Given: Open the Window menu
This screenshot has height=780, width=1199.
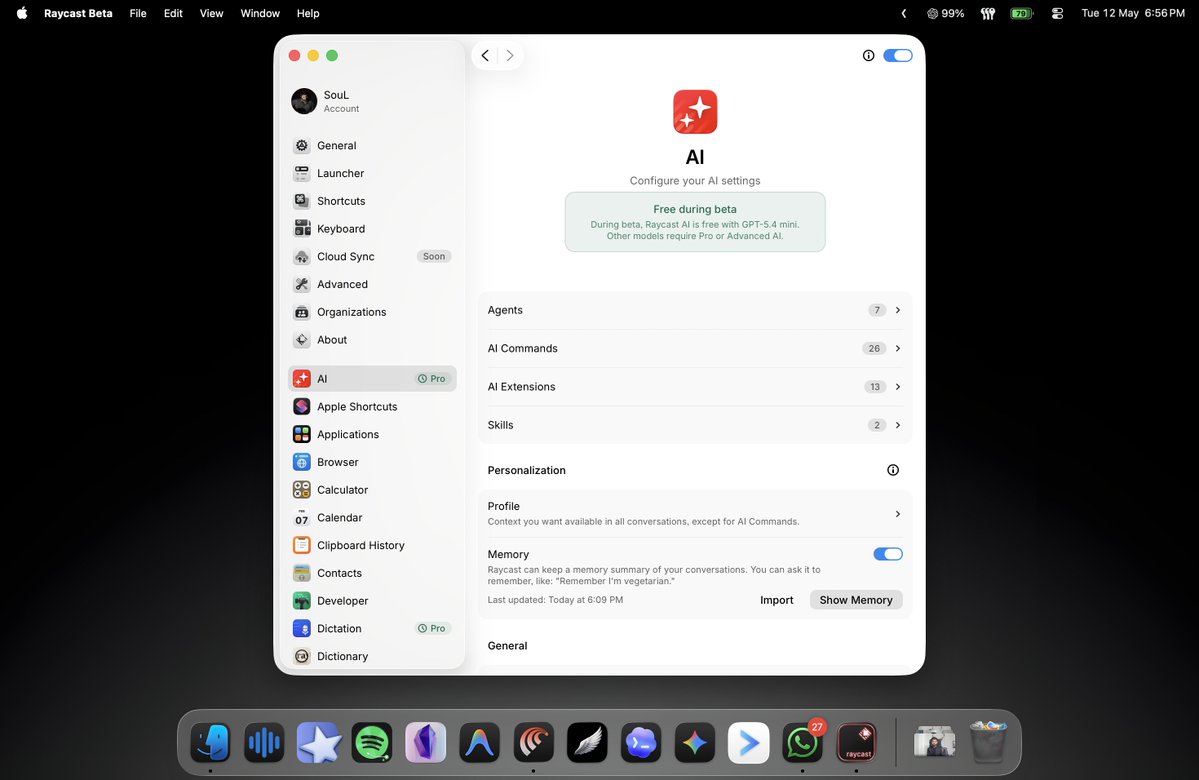Looking at the screenshot, I should click(x=260, y=13).
